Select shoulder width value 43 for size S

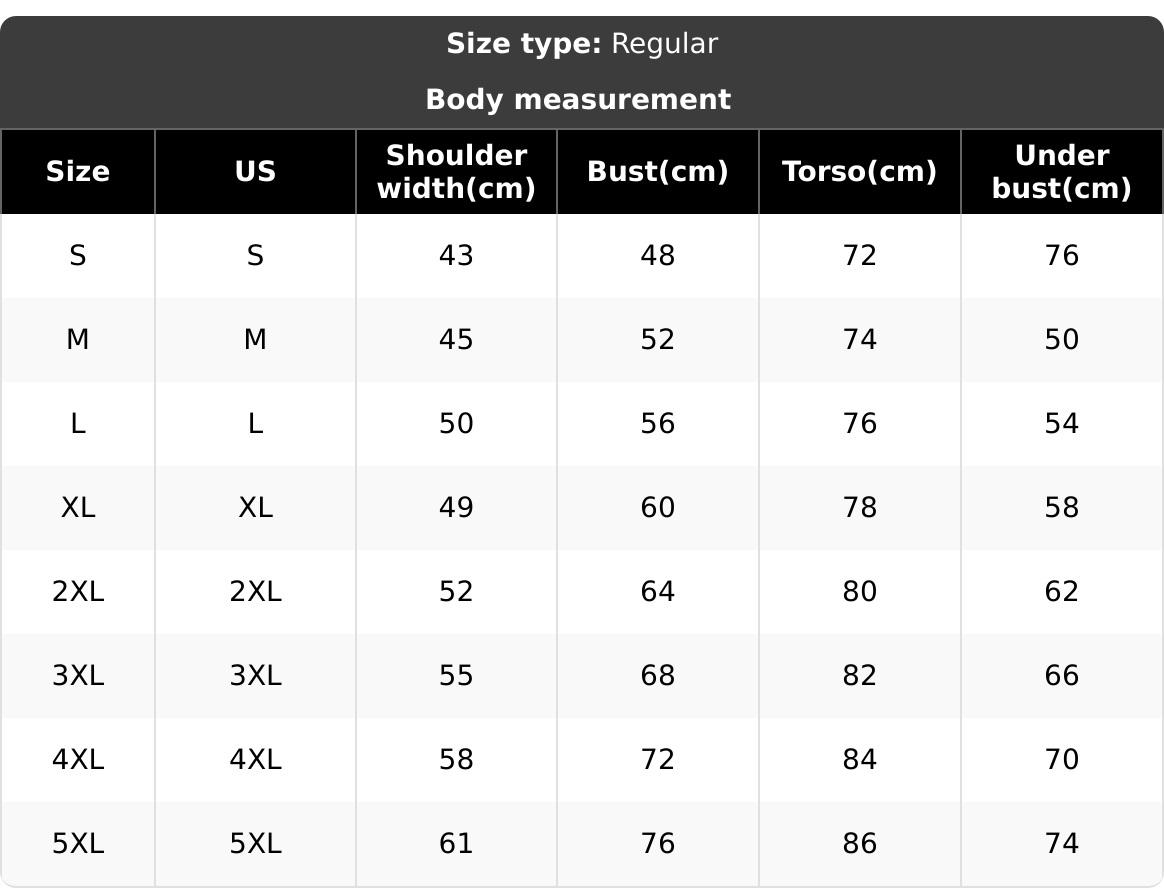(456, 256)
